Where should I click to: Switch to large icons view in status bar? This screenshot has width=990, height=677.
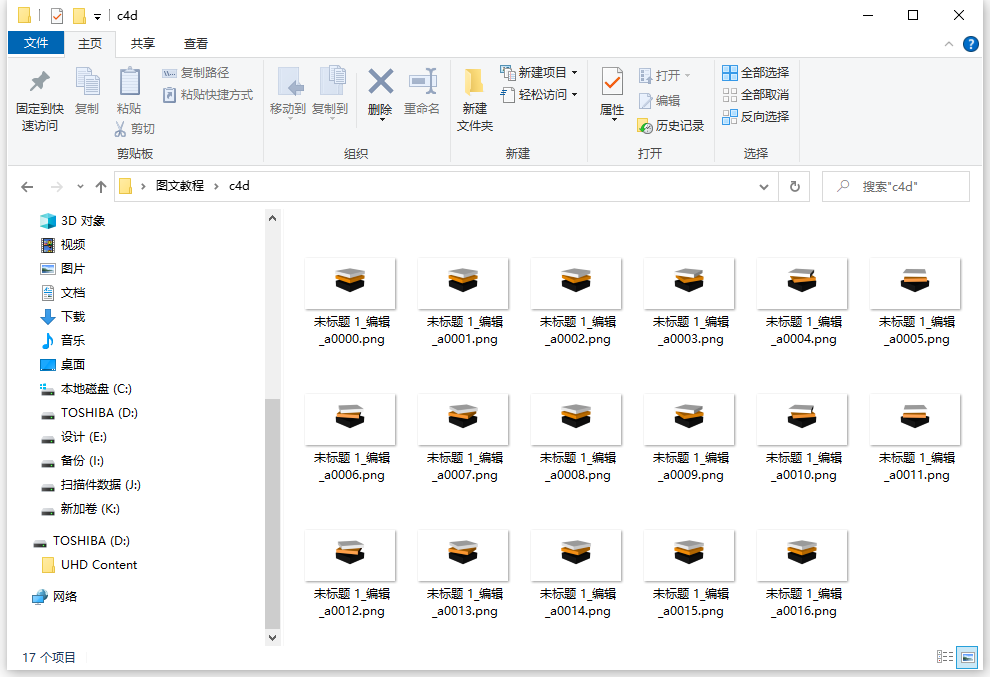click(966, 657)
